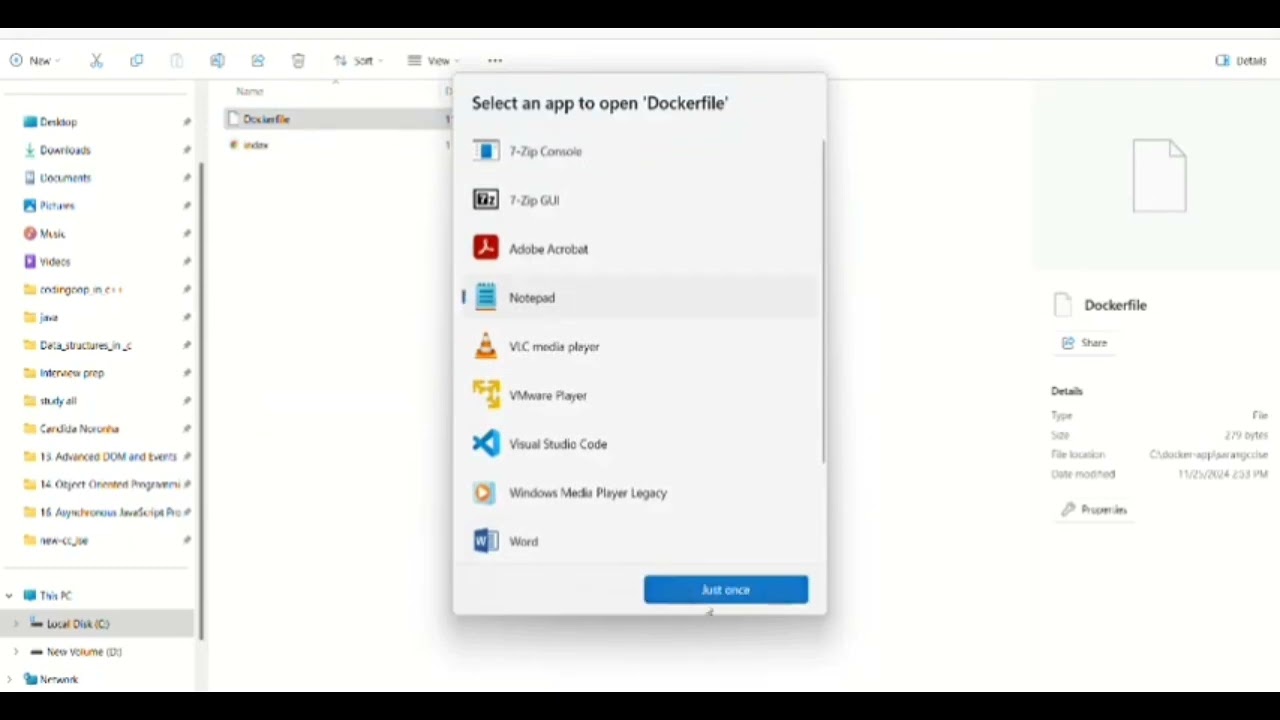Choose the 7-Zip GUI icon
Screen dimensions: 1280x720
486,200
